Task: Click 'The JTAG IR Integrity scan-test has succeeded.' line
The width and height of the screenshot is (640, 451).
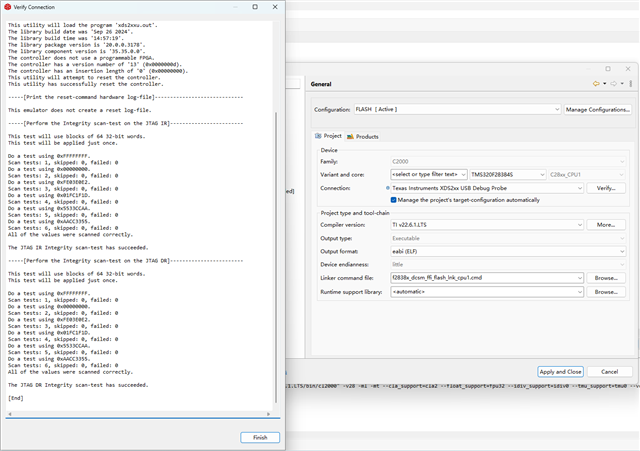Action: pyautogui.click(x=78, y=248)
